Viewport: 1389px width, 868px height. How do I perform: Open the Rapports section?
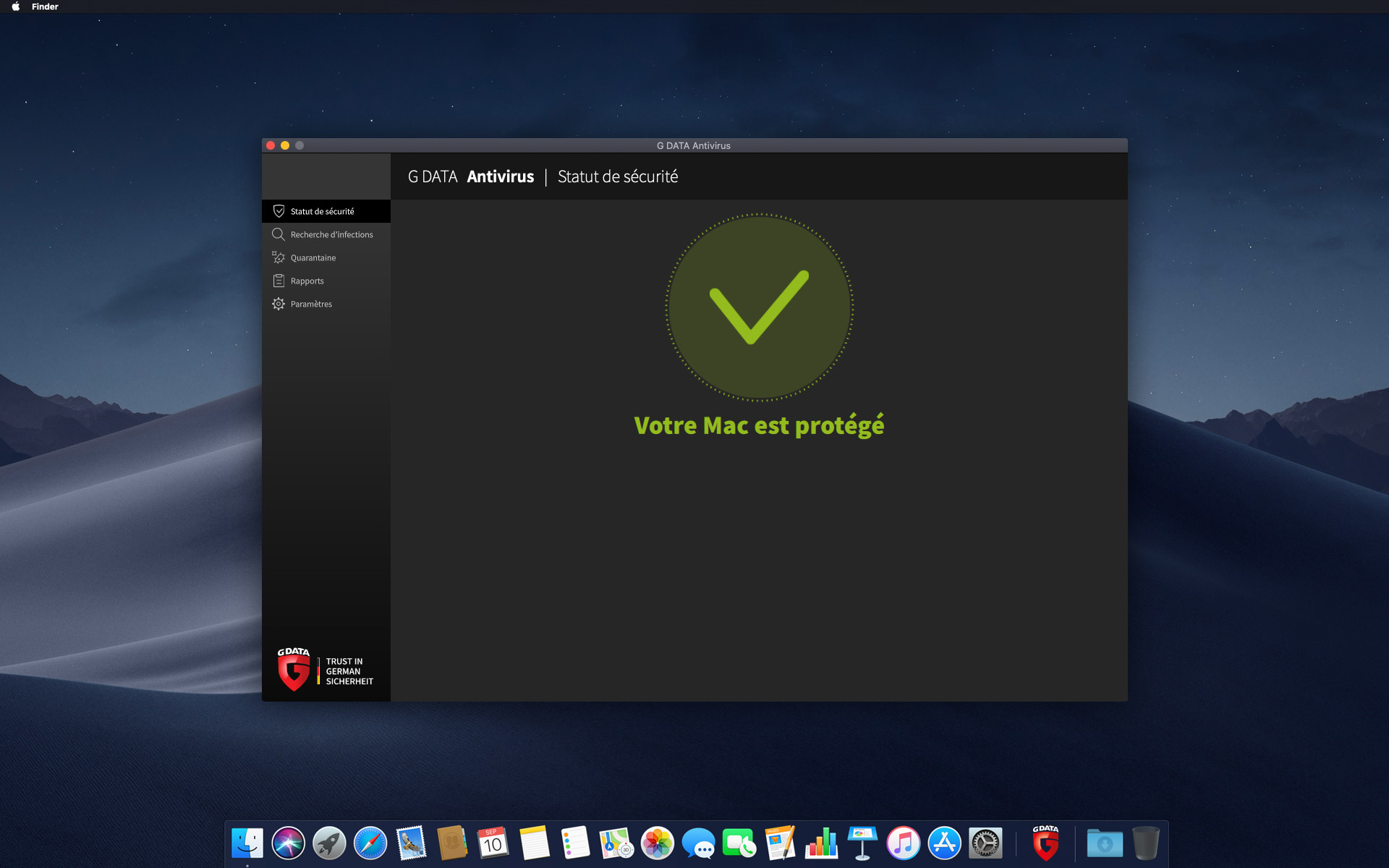(x=326, y=281)
